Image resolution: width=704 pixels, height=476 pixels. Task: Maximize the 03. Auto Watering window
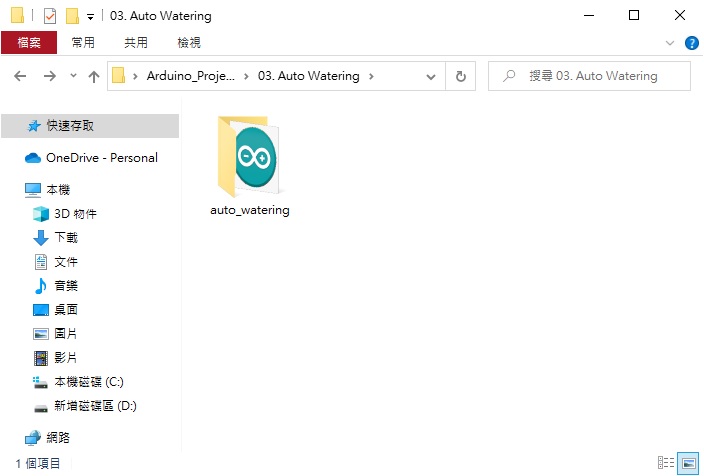[634, 16]
